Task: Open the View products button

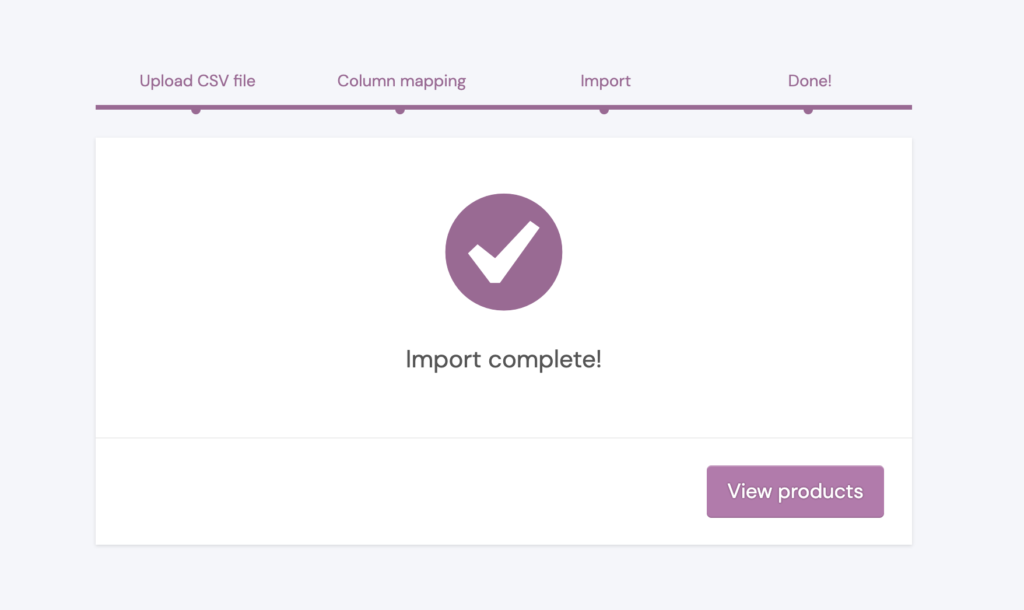Action: 795,491
